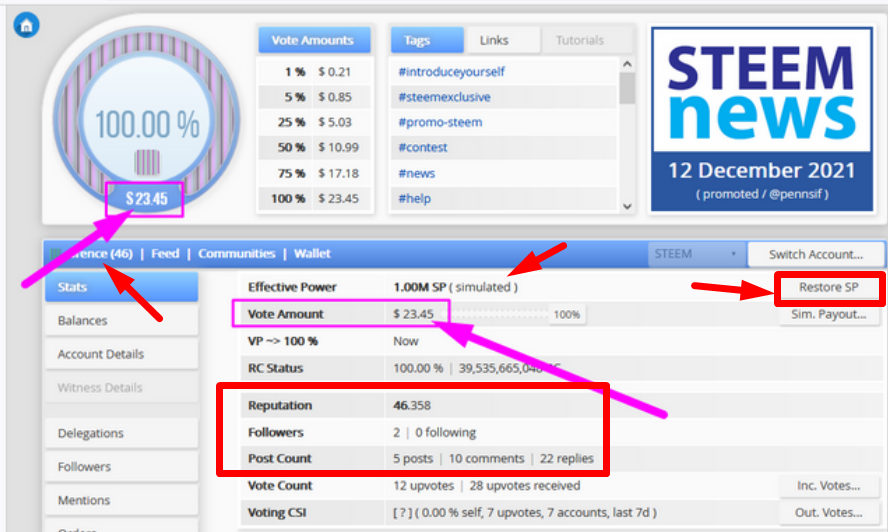
Task: Open the #contest tag
Action: [422, 147]
